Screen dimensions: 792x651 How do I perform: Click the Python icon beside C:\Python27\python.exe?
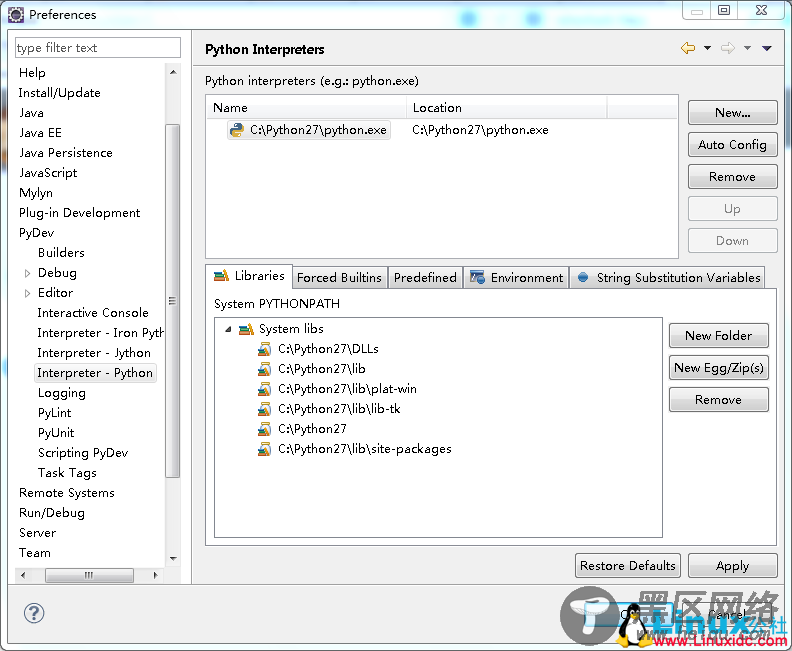(236, 130)
